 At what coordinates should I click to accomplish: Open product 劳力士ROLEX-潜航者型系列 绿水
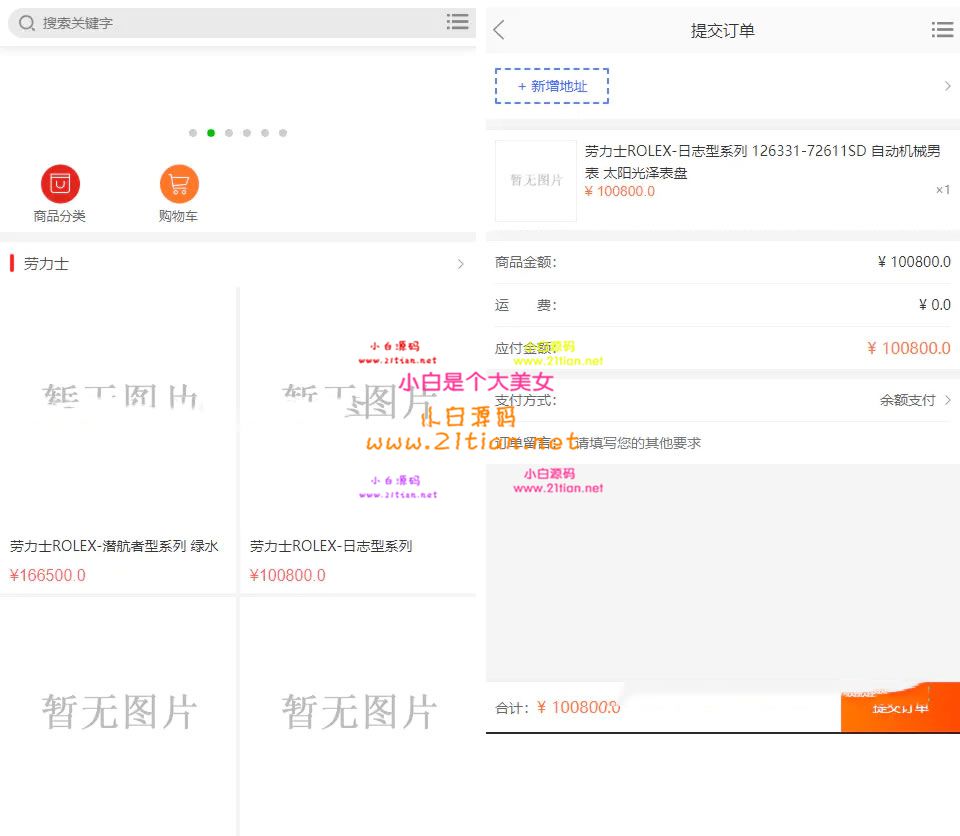[x=114, y=546]
